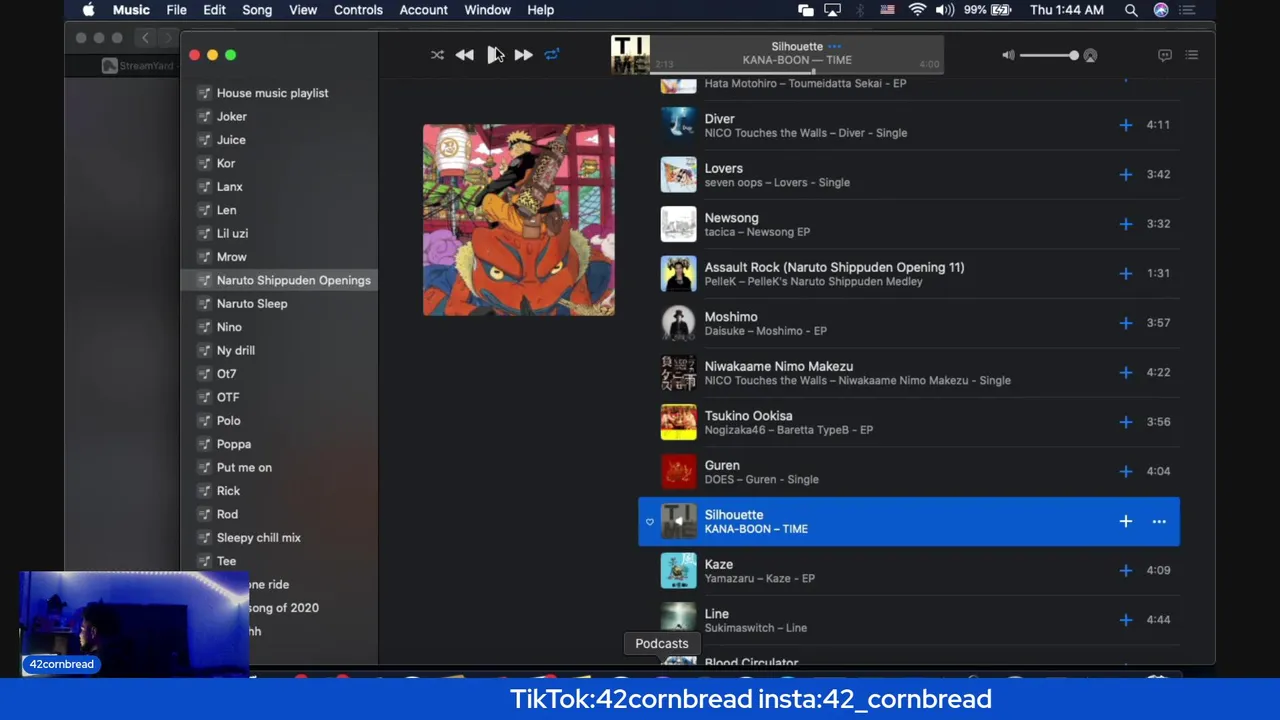Select the Lil uzi playlist
The height and width of the screenshot is (720, 1280).
pos(280,233)
